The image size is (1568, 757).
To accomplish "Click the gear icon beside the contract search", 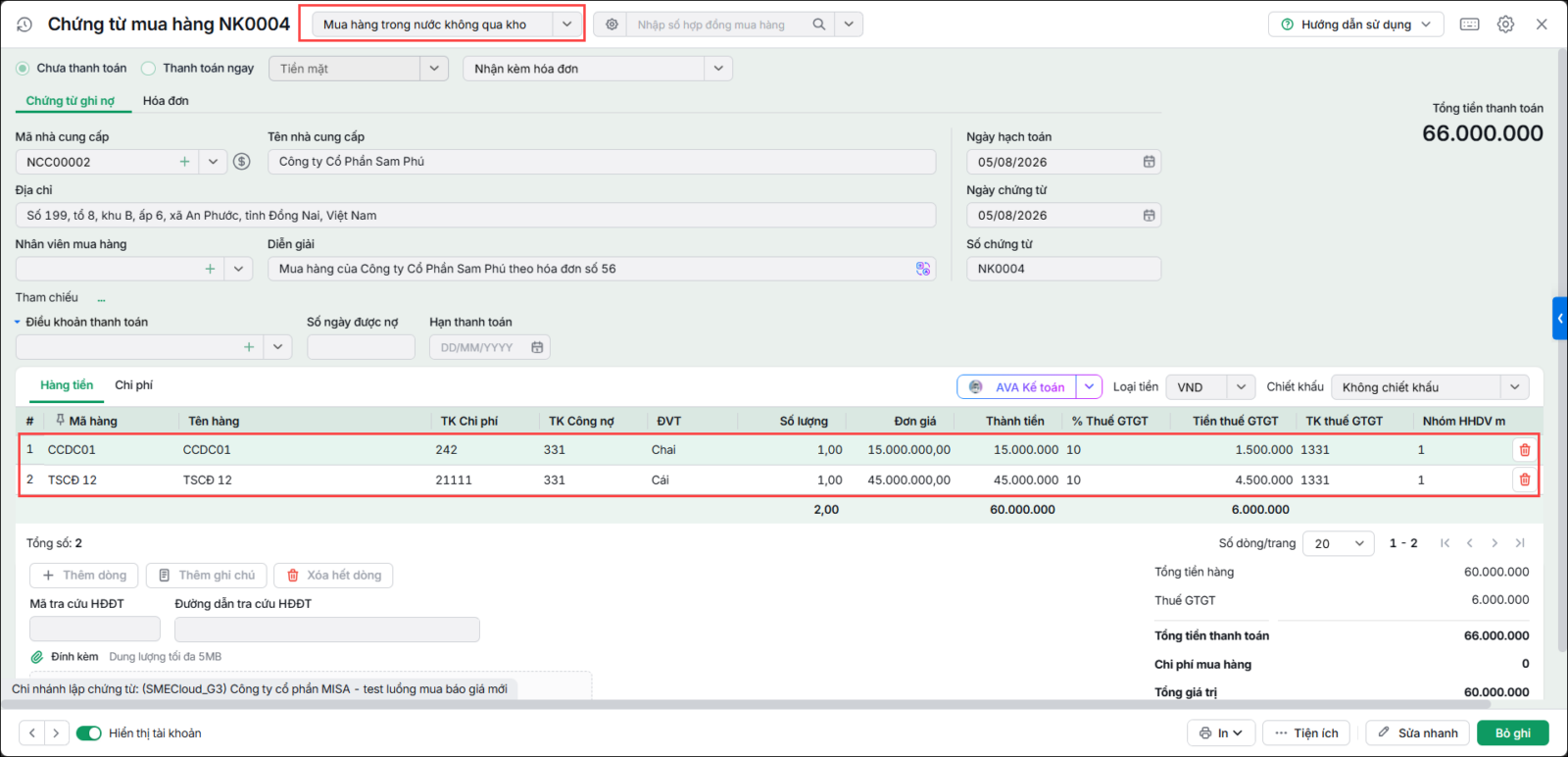I will click(x=612, y=25).
